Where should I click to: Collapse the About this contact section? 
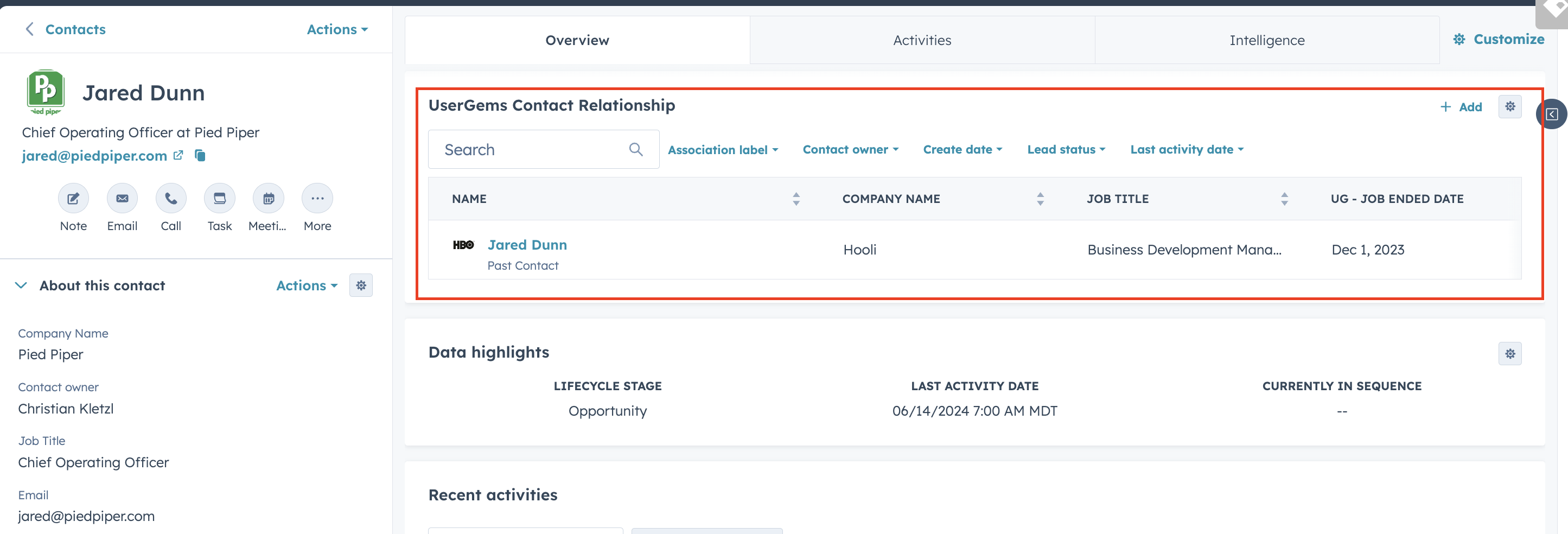point(21,285)
